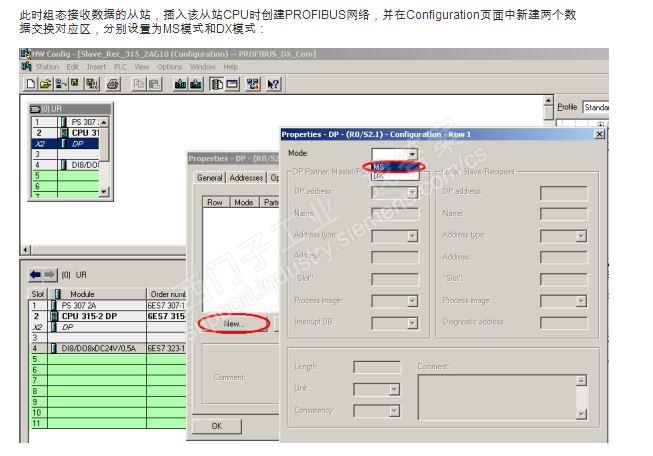The height and width of the screenshot is (456, 653).
Task: Click the Row column header in Properties list
Action: pyautogui.click(x=215, y=202)
